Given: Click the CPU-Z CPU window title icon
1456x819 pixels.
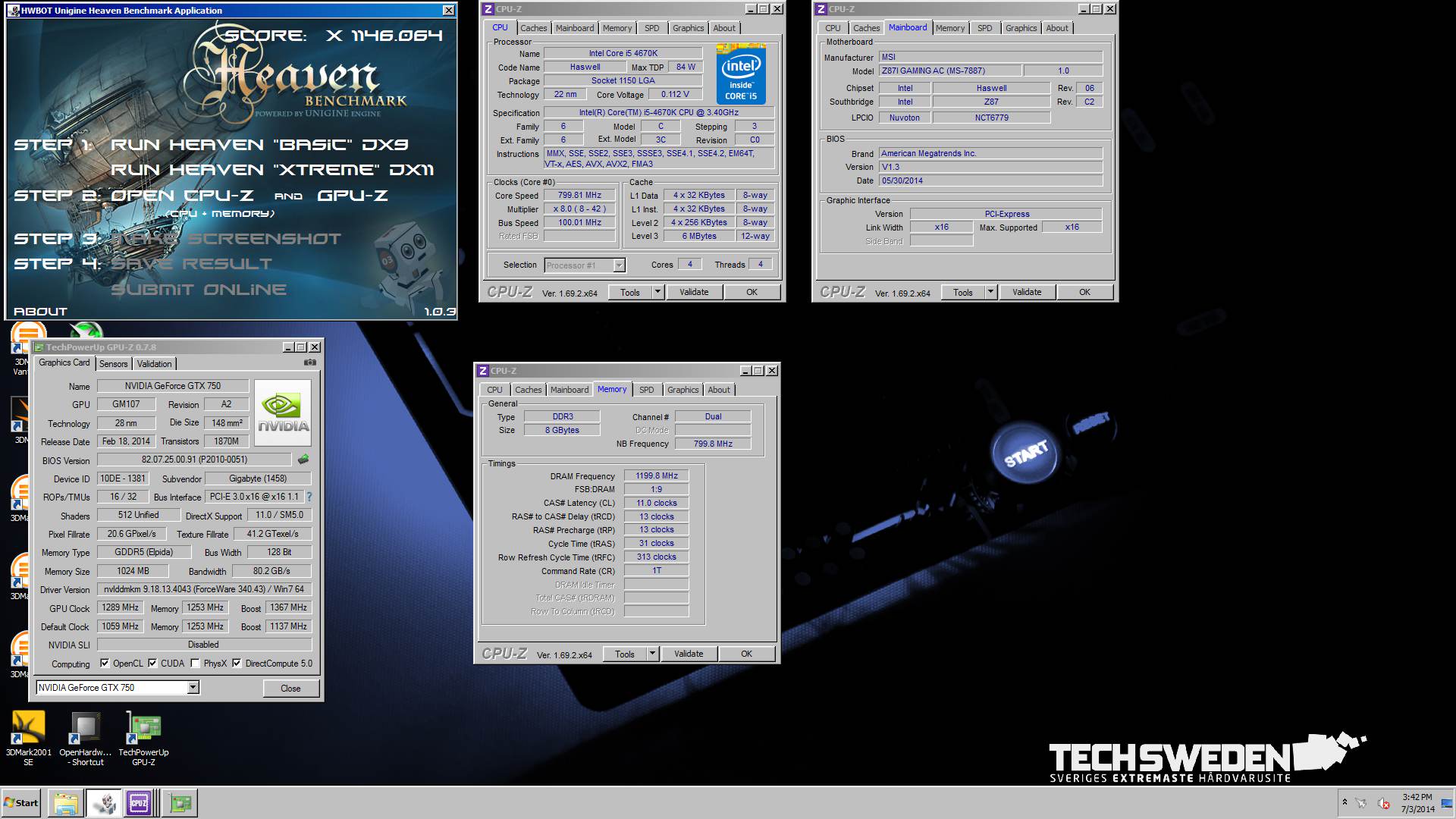Looking at the screenshot, I should click(488, 9).
